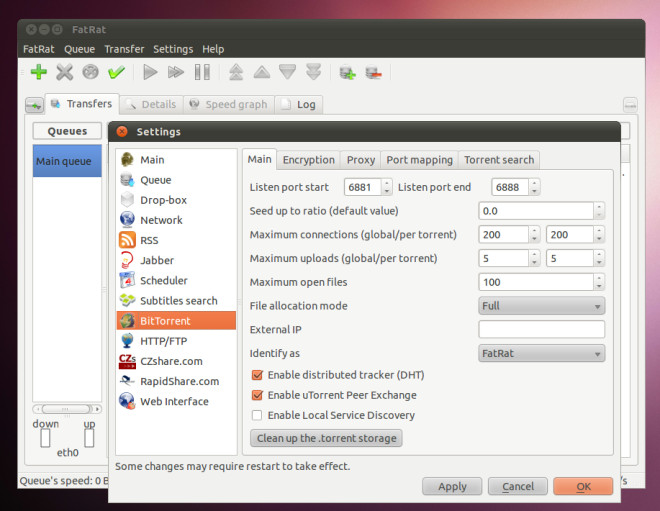This screenshot has width=660, height=511.
Task: Open the Help menu
Action: click(213, 49)
